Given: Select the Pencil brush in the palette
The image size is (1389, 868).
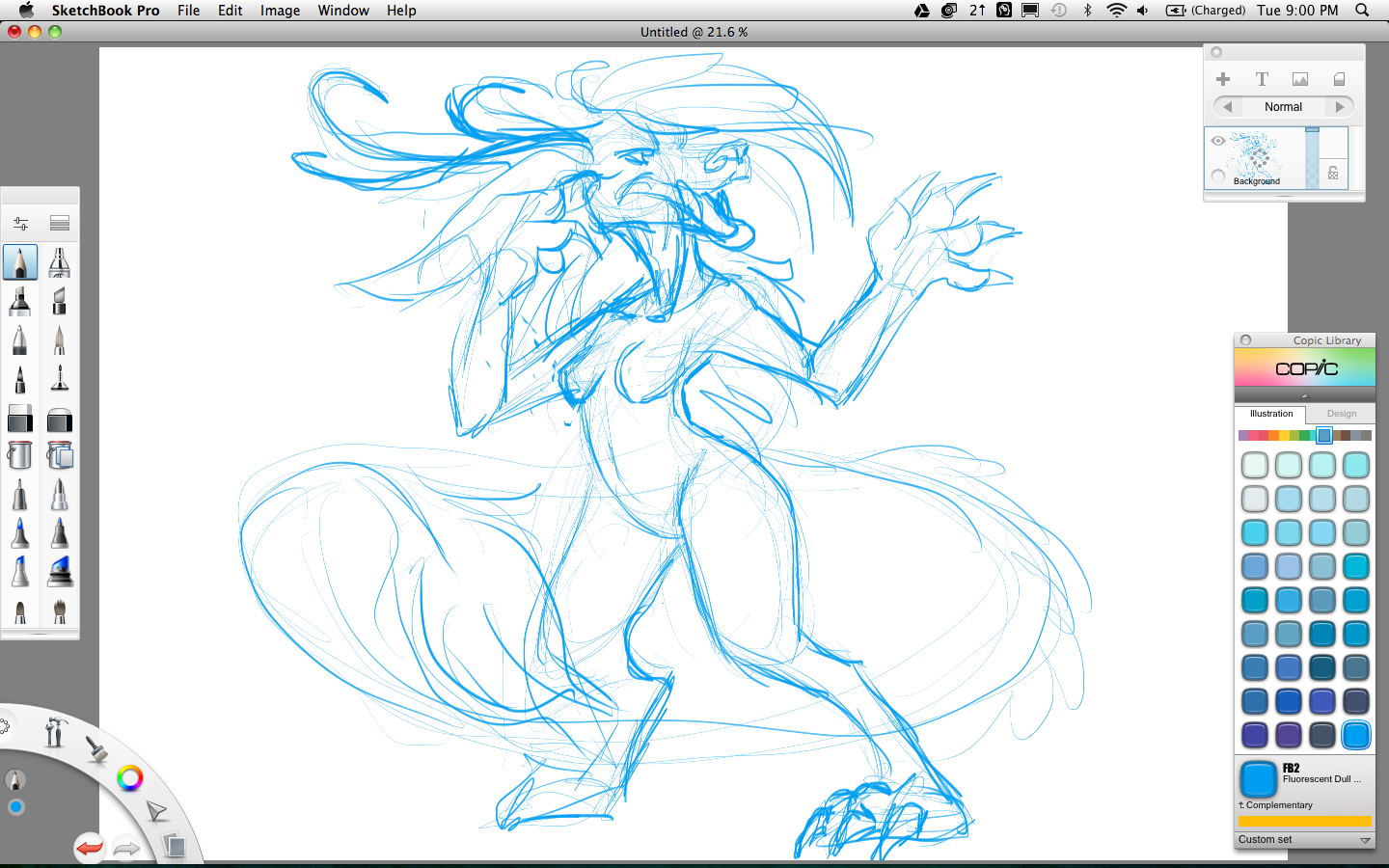Looking at the screenshot, I should coord(20,262).
